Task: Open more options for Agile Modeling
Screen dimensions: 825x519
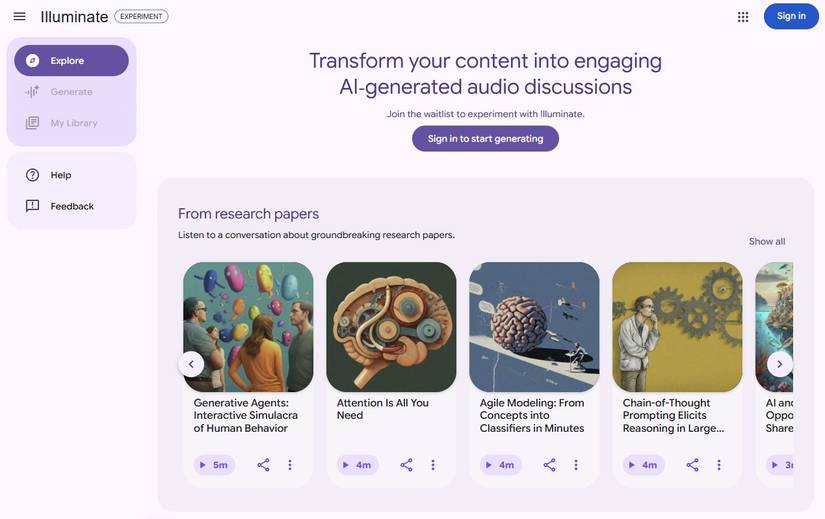Action: click(576, 465)
